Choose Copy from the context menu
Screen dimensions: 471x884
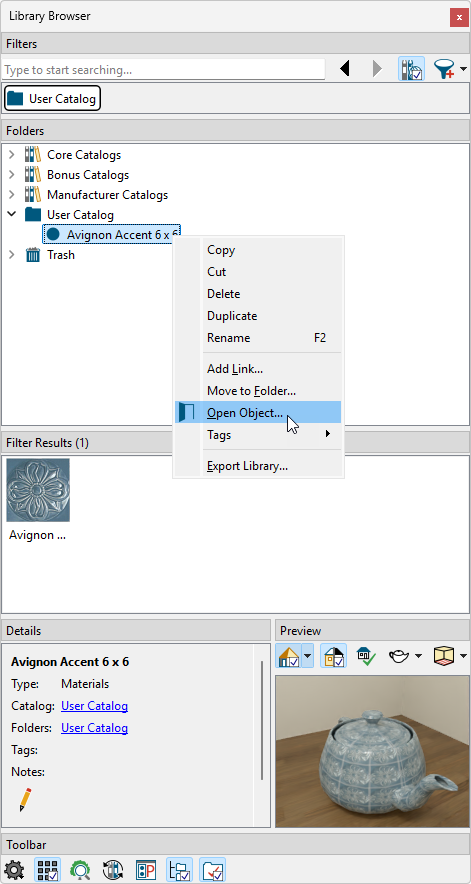258,250
